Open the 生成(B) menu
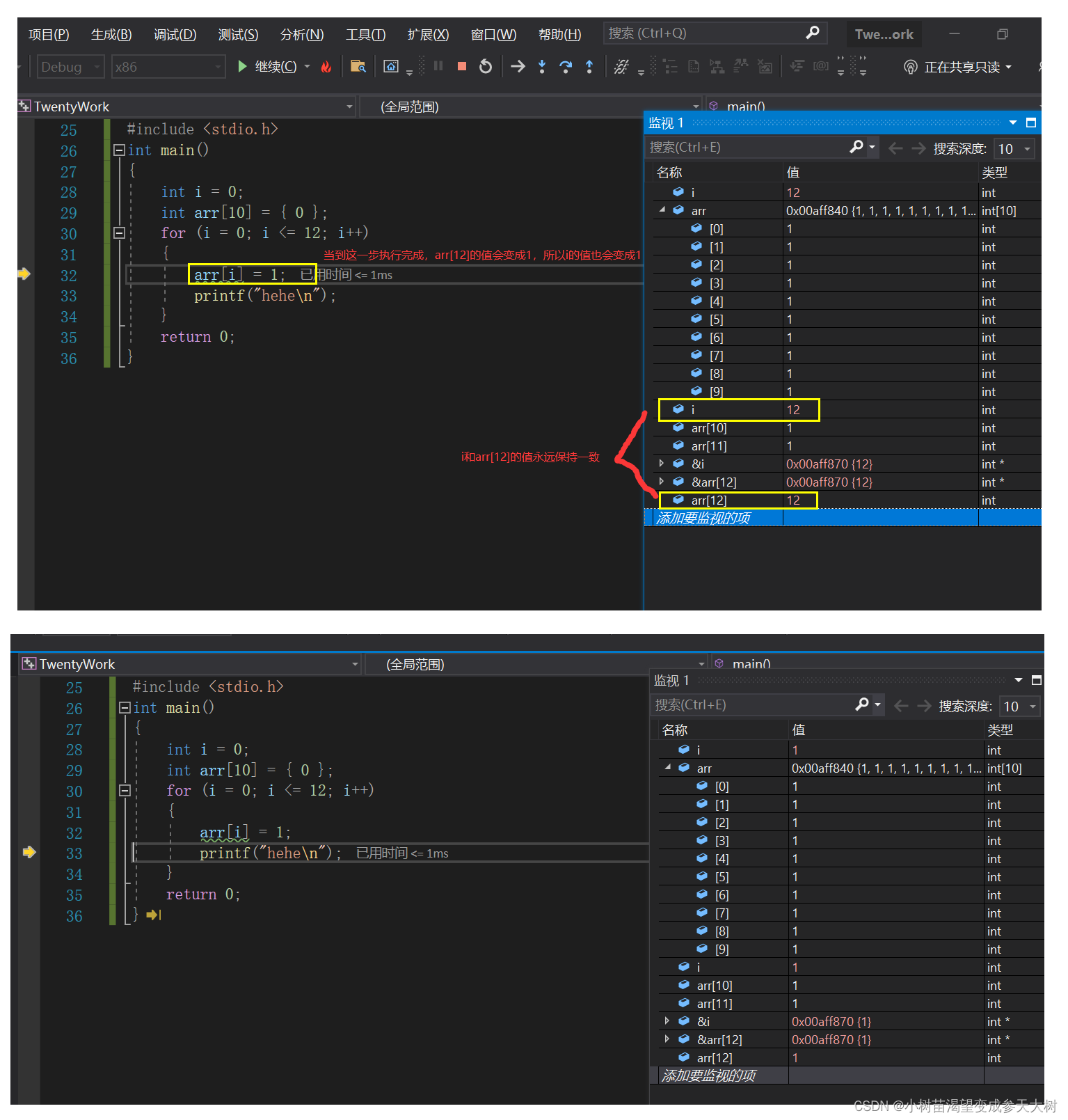The image size is (1068, 1120). click(x=111, y=34)
